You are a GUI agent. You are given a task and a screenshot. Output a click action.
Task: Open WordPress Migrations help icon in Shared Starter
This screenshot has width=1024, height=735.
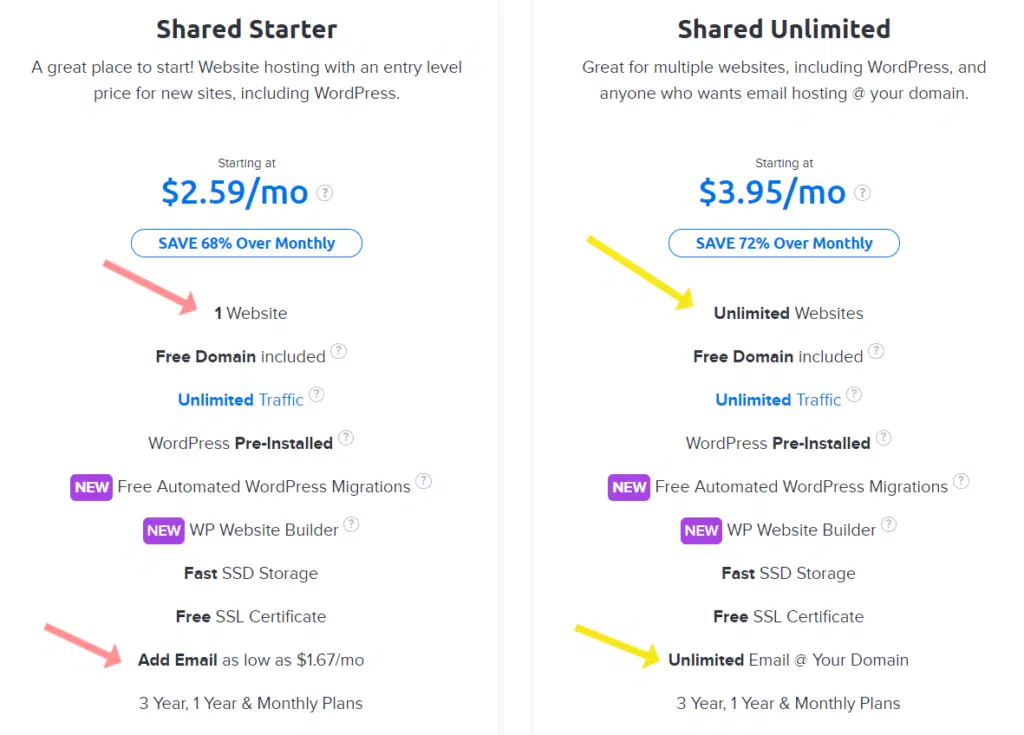[x=423, y=482]
